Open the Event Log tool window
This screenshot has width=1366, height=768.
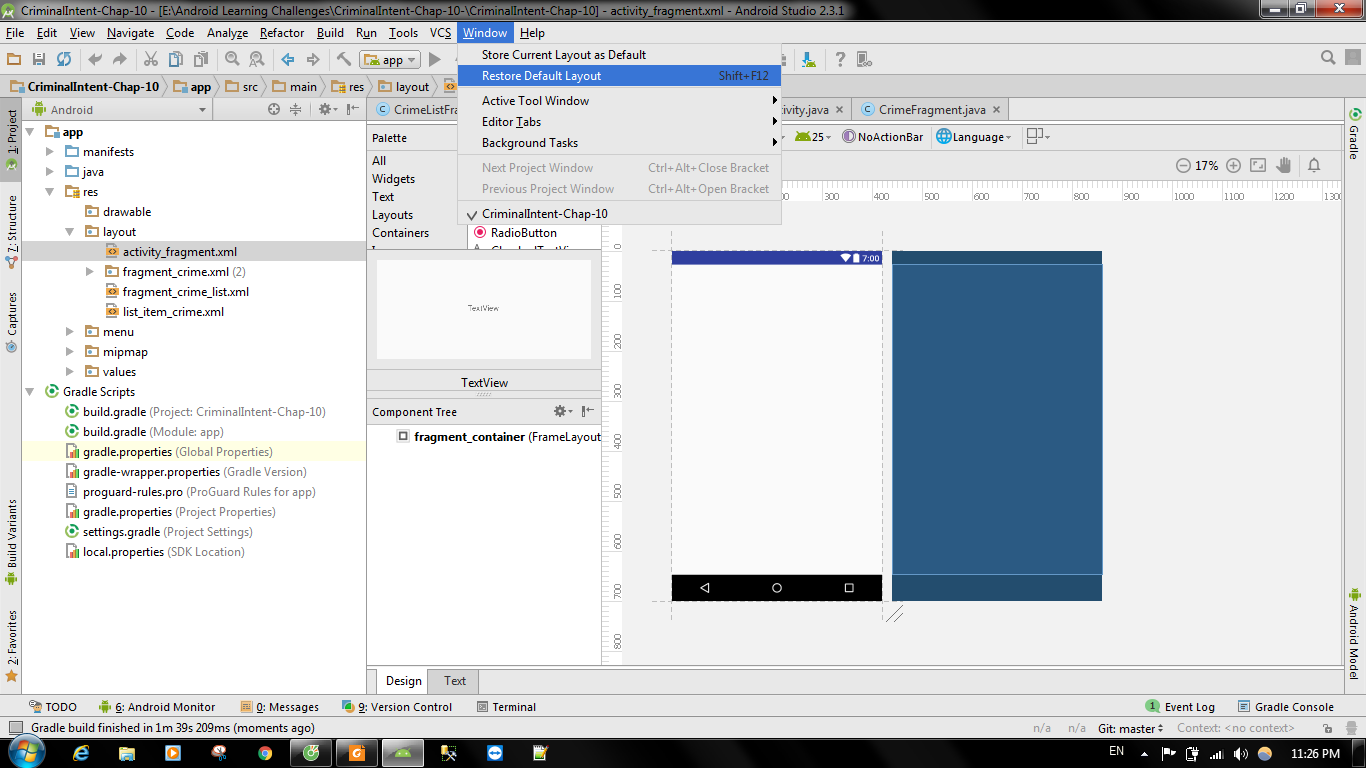(1180, 707)
